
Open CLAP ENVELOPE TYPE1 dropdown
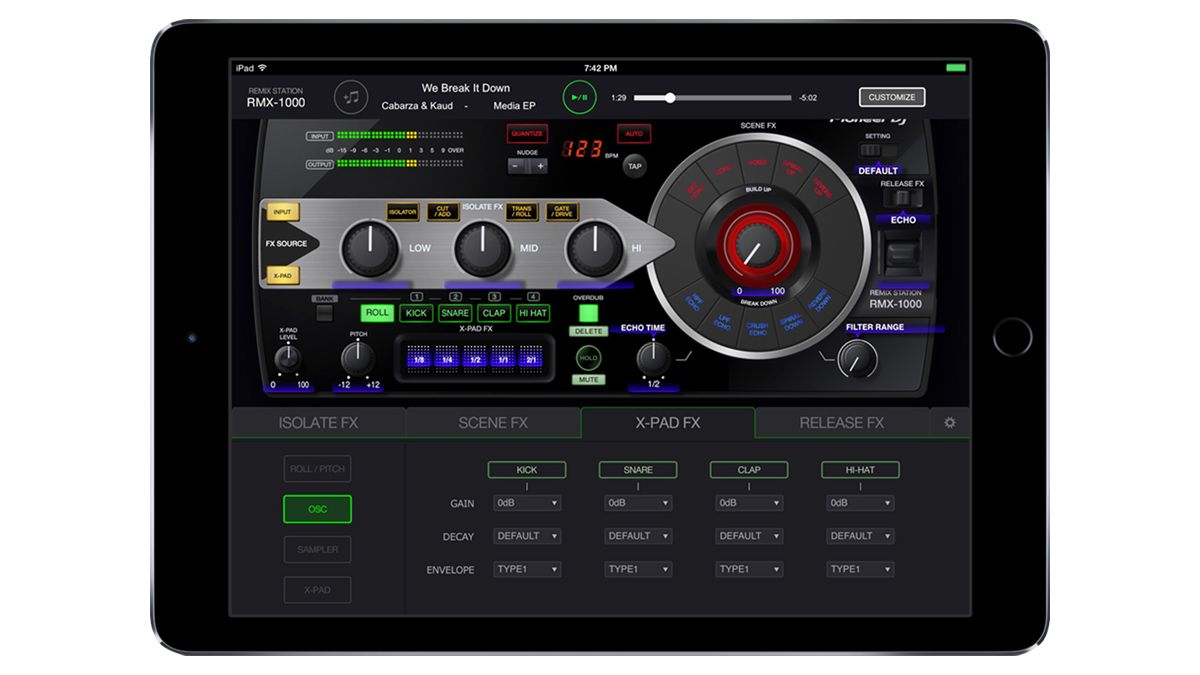749,569
